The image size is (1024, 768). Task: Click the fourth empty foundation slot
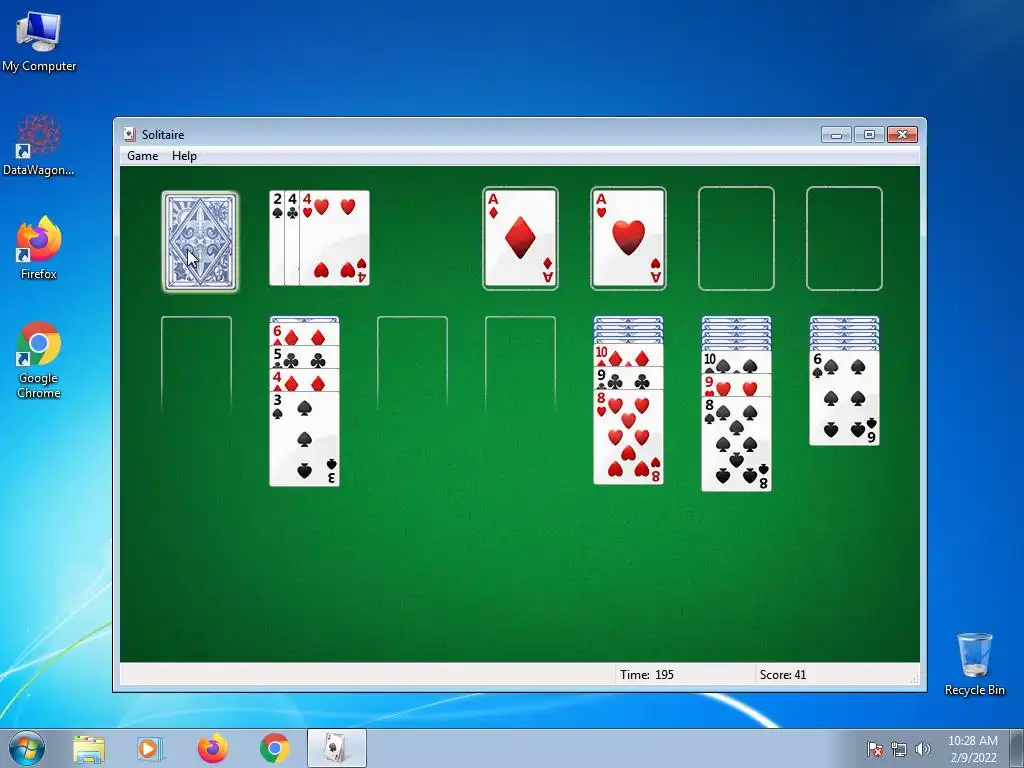click(844, 238)
